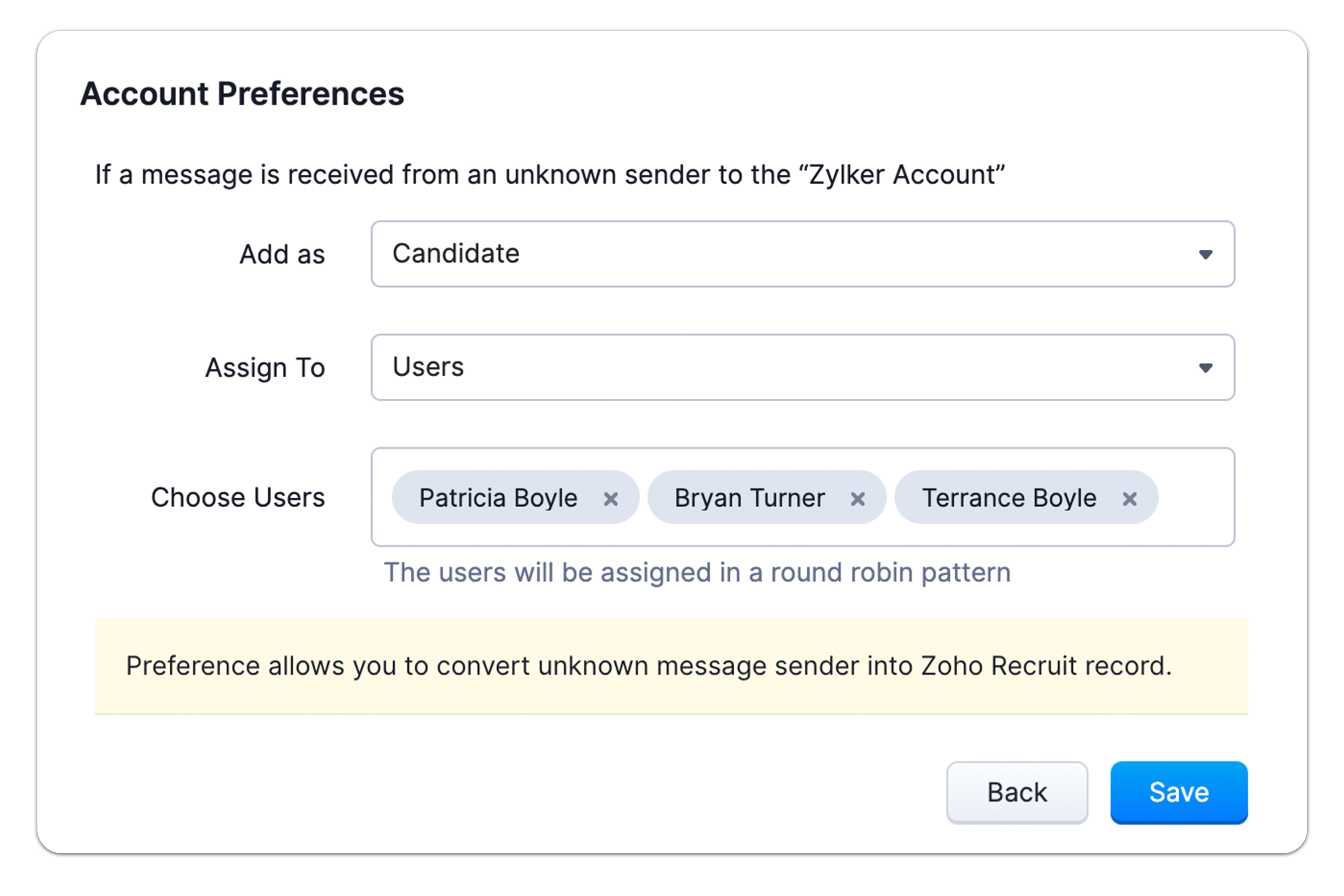Click the Candidate value in Add as
The width and height of the screenshot is (1344, 896).
click(x=456, y=254)
